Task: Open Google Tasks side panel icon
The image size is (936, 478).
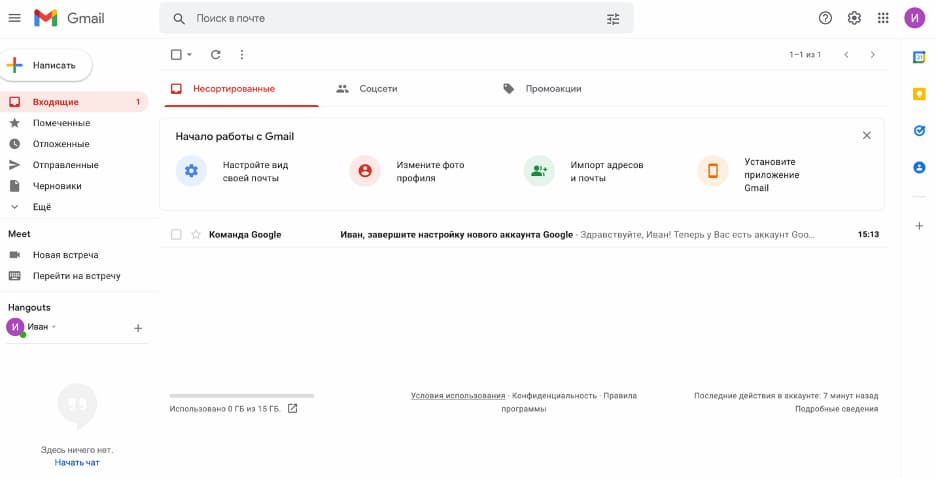Action: (x=919, y=131)
